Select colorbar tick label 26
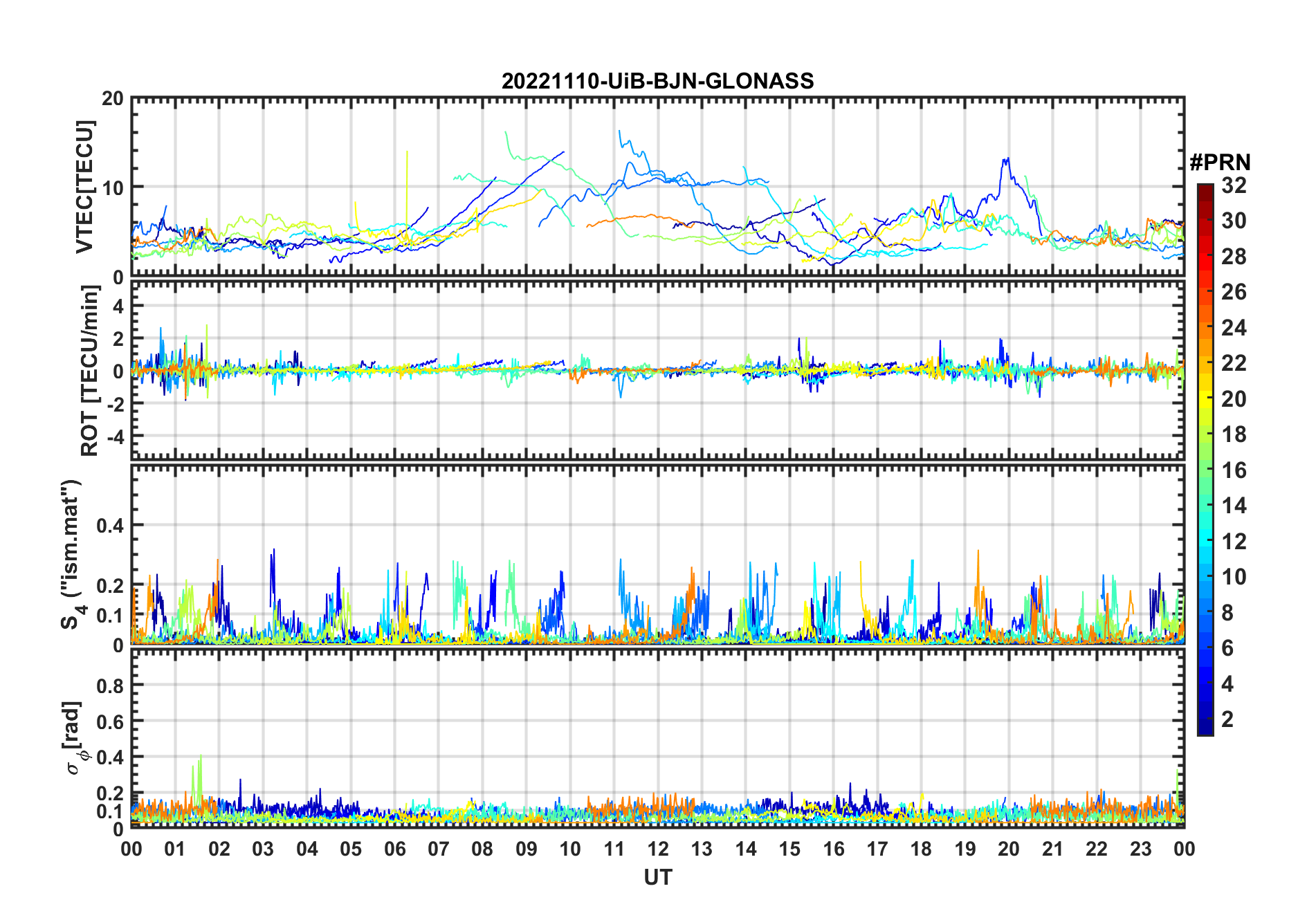1316x920 pixels. [x=1234, y=292]
